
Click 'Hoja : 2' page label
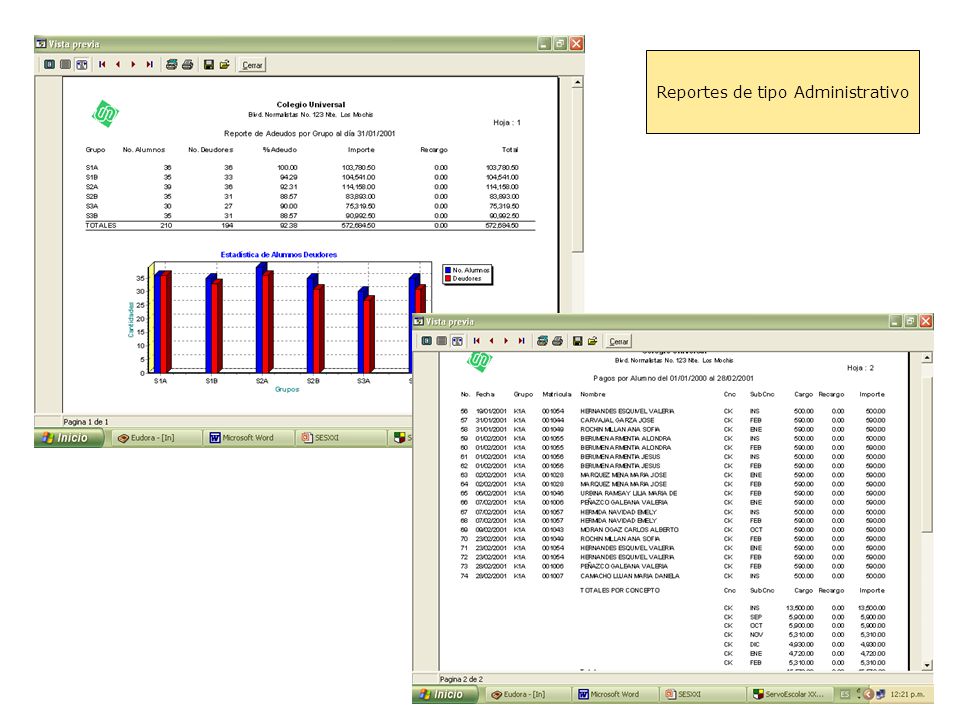[x=860, y=368]
